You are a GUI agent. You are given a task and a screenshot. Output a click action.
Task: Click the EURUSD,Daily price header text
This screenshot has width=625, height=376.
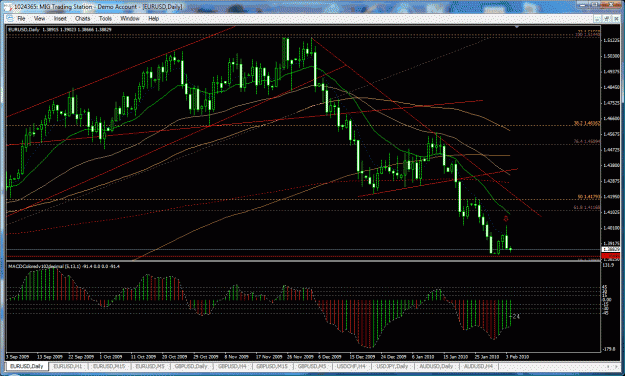[60, 30]
